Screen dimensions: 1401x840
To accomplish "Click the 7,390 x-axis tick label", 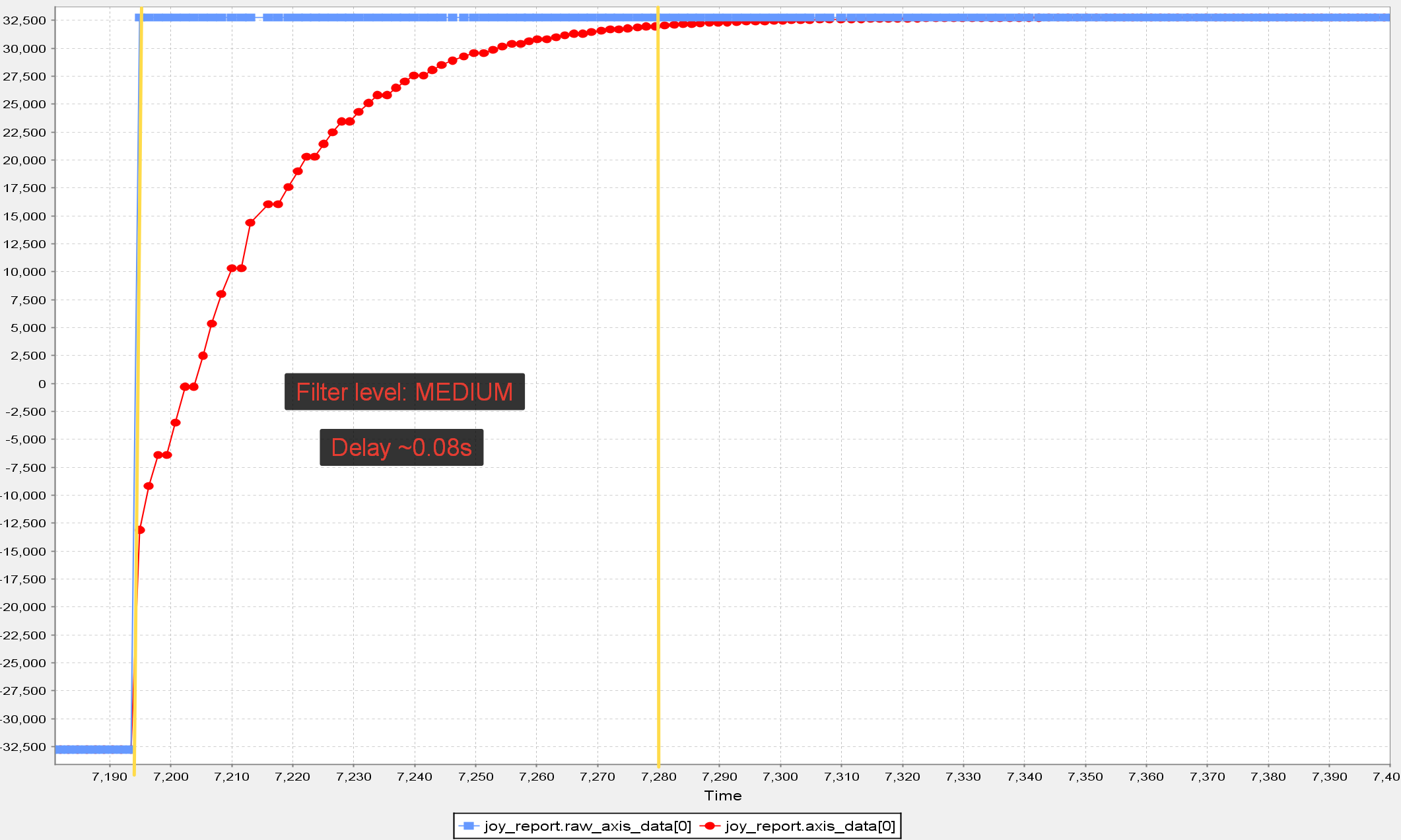I will coord(1330,777).
